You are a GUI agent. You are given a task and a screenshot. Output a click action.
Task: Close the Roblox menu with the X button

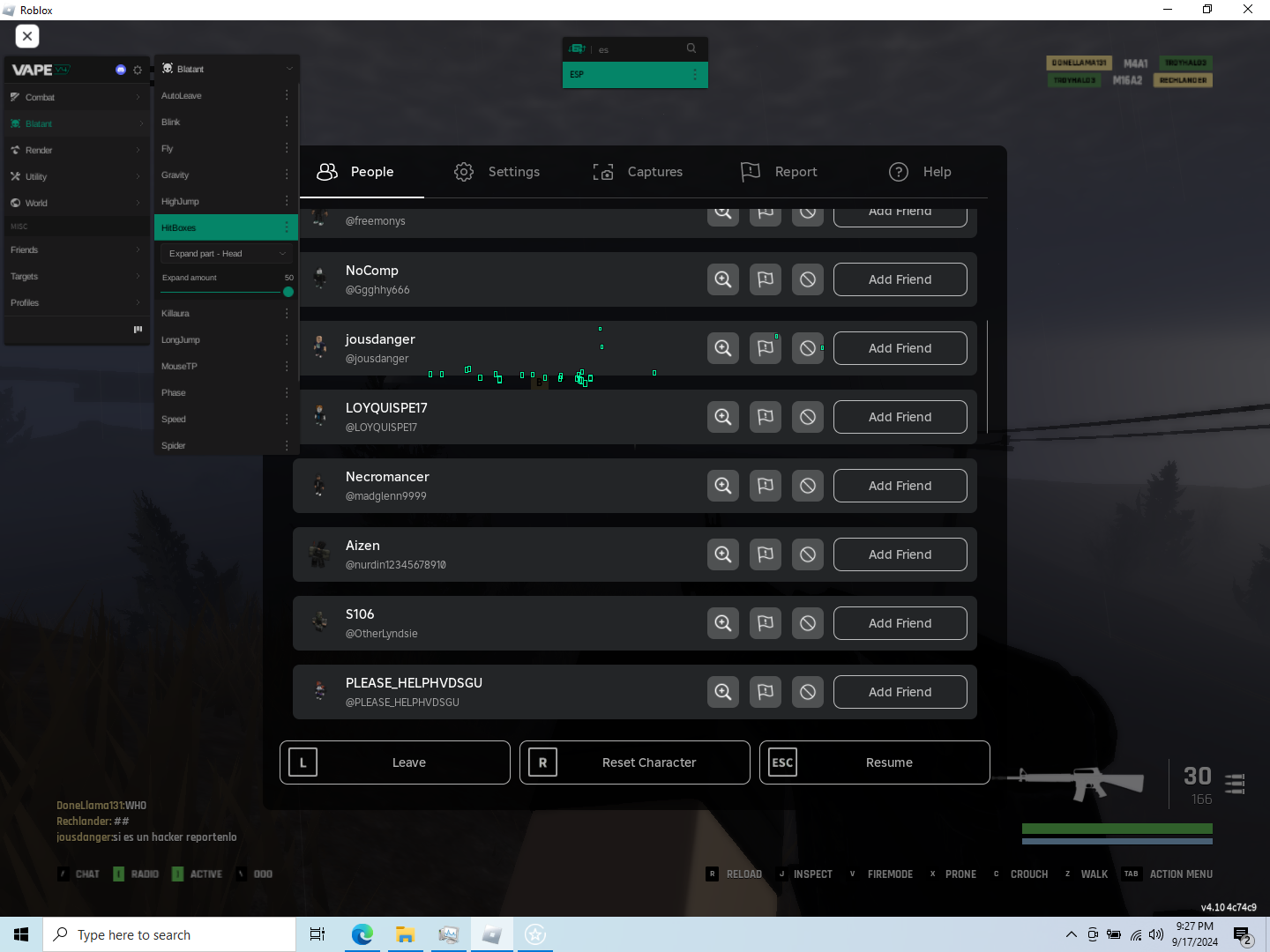27,36
